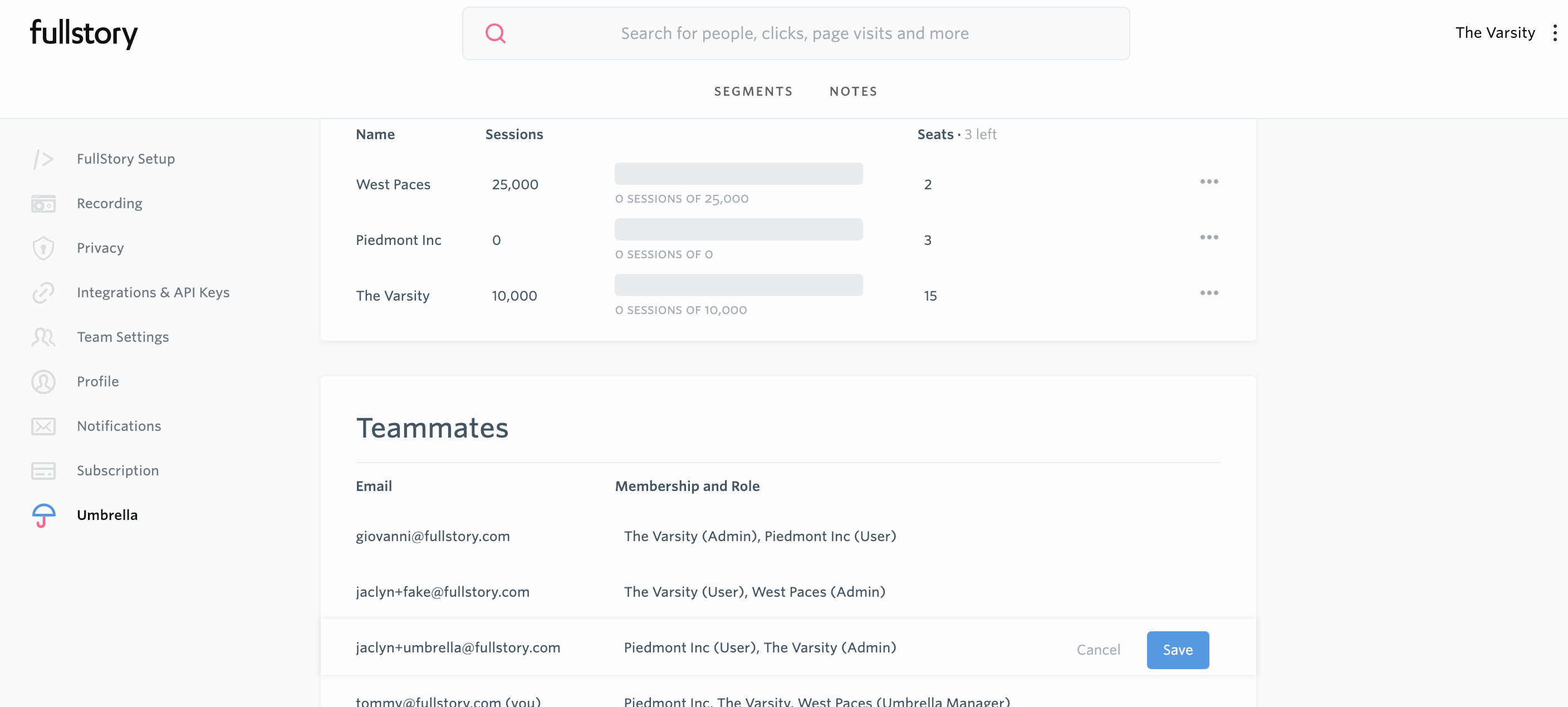Click the FullStory Setup code icon
1568x707 pixels.
point(43,159)
